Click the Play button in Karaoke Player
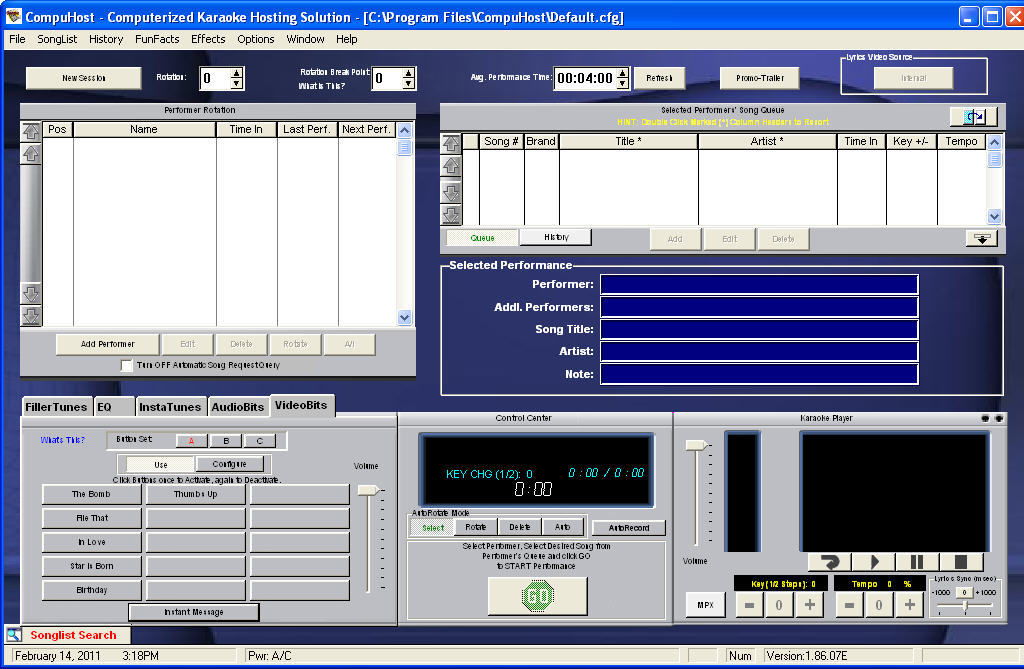This screenshot has width=1024, height=669. [x=873, y=562]
